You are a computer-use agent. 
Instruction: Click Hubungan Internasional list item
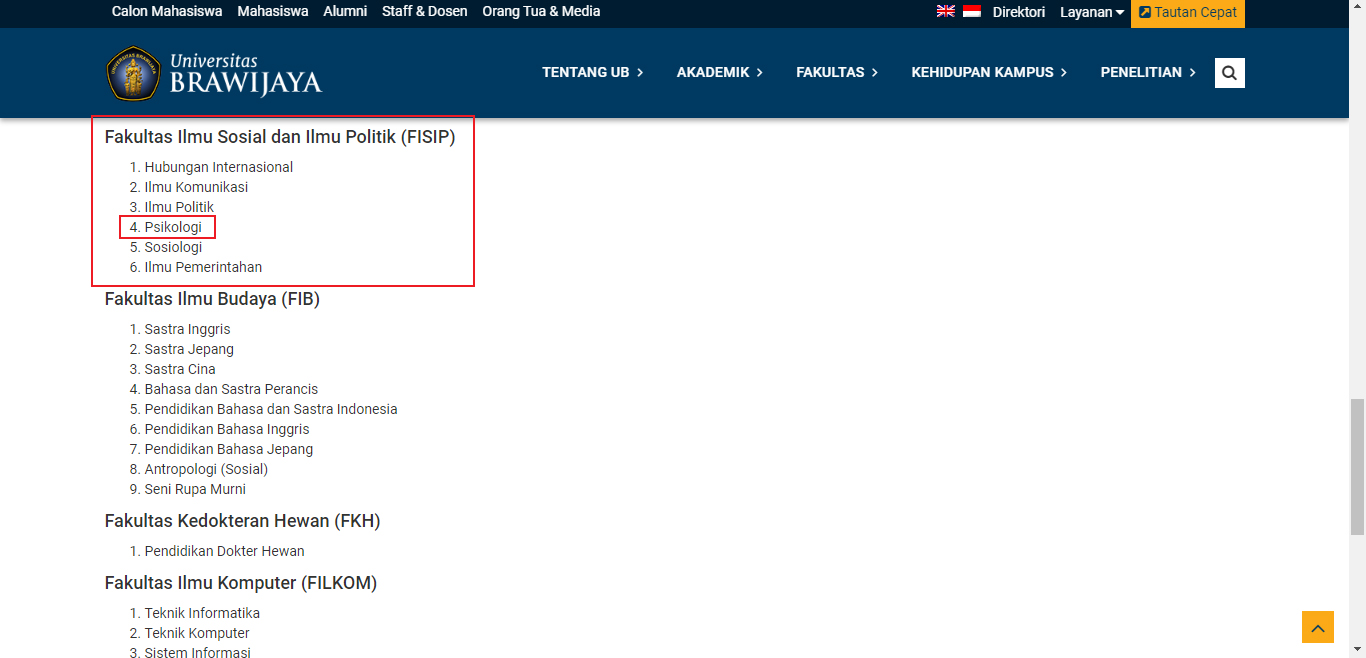pos(219,167)
